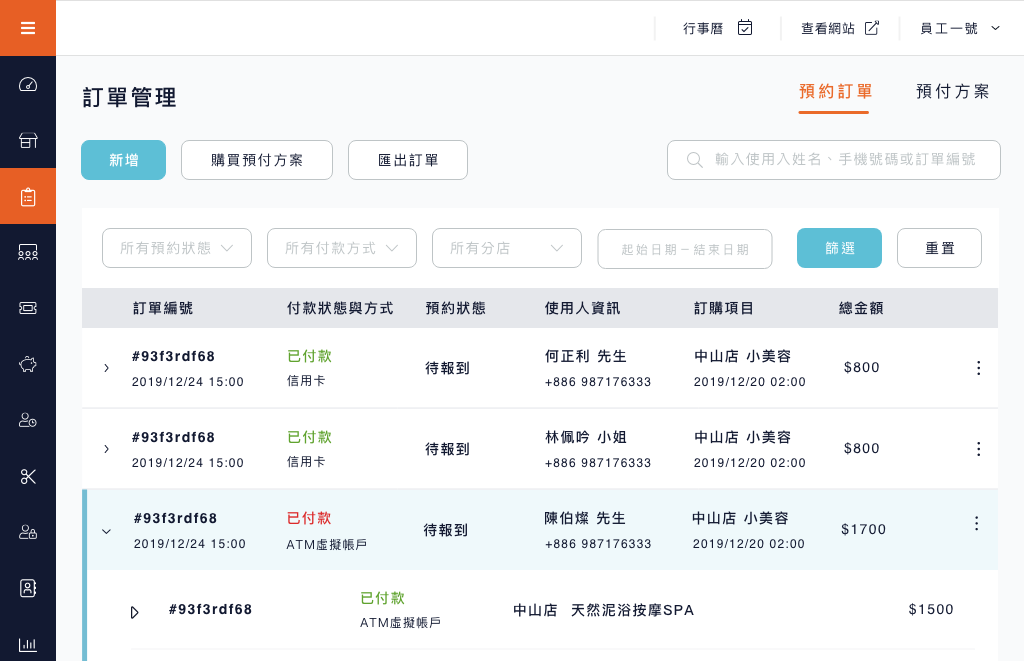Open the user with lock icon in sidebar
The width and height of the screenshot is (1024, 661).
pos(27,532)
